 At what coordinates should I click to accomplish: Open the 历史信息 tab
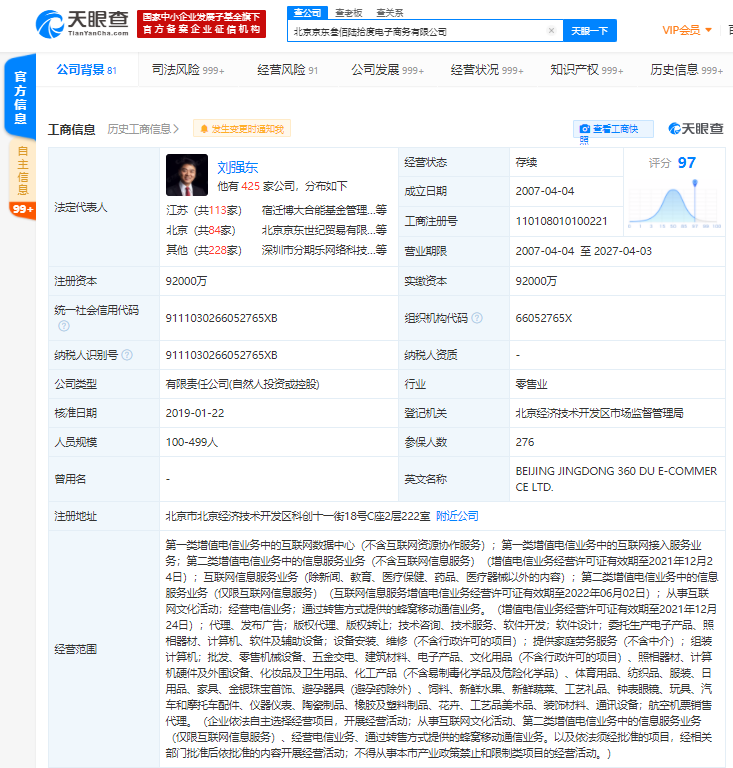(686, 70)
